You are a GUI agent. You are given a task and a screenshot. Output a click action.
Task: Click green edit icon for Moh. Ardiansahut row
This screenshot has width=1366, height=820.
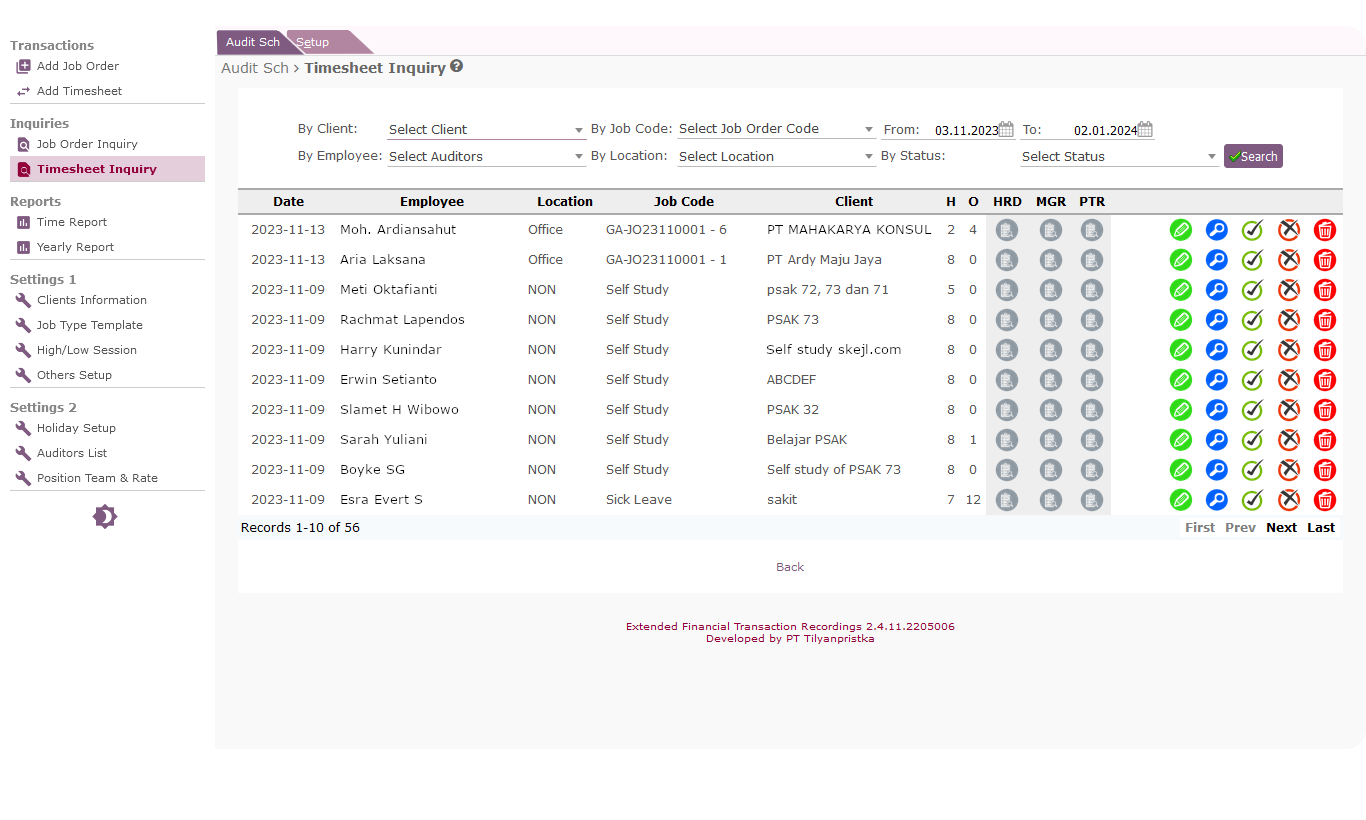click(x=1181, y=230)
